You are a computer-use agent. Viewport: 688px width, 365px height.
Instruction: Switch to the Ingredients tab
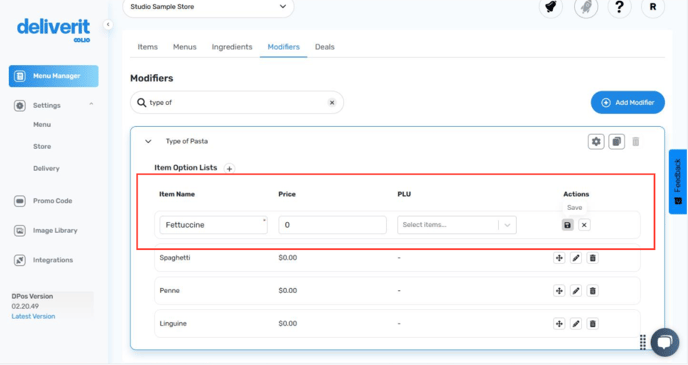click(x=232, y=47)
